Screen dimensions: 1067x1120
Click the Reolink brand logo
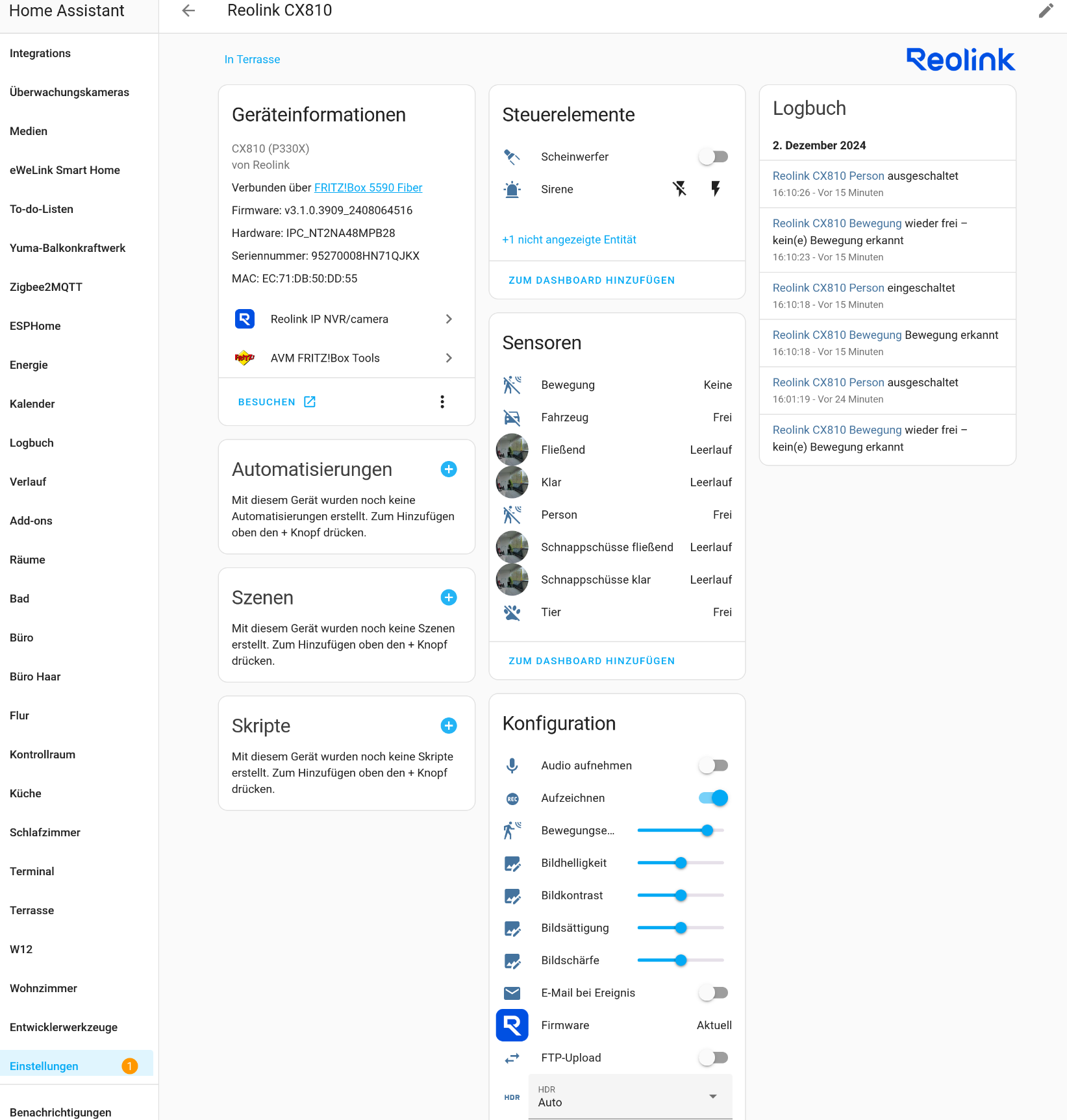tap(960, 60)
